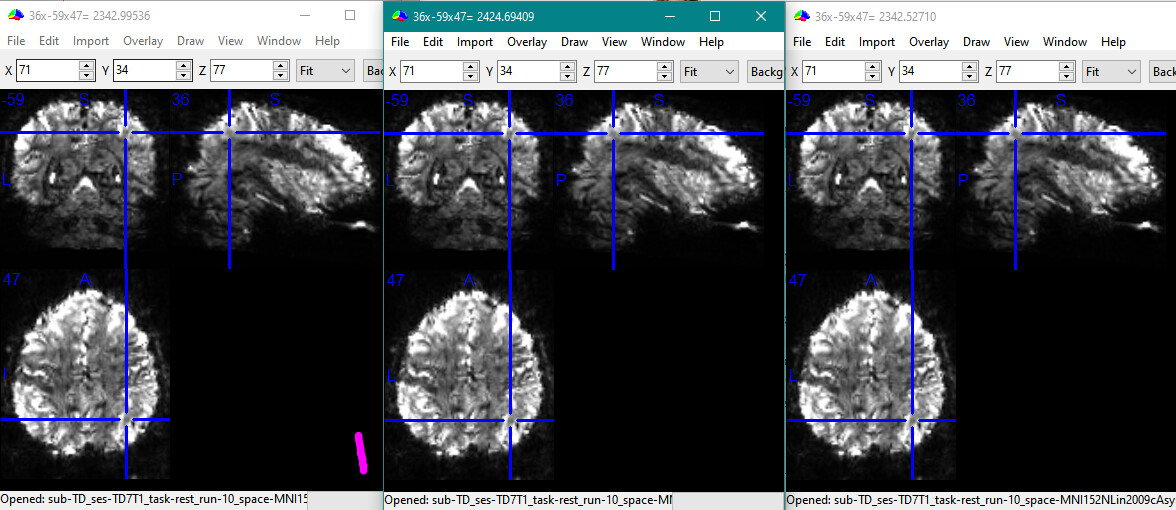Screen dimensions: 1176x510
Task: Open the Help menu in the right window
Action: [x=1113, y=42]
